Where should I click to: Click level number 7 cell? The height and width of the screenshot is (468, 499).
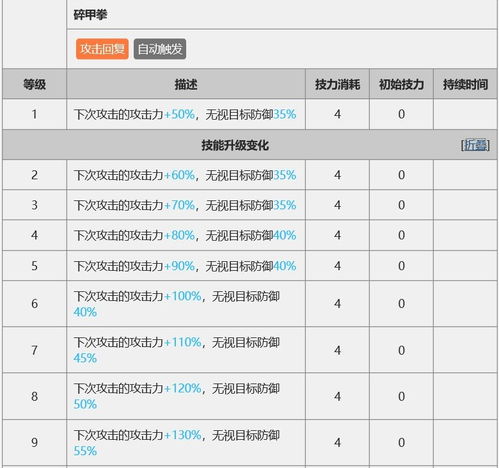click(34, 350)
